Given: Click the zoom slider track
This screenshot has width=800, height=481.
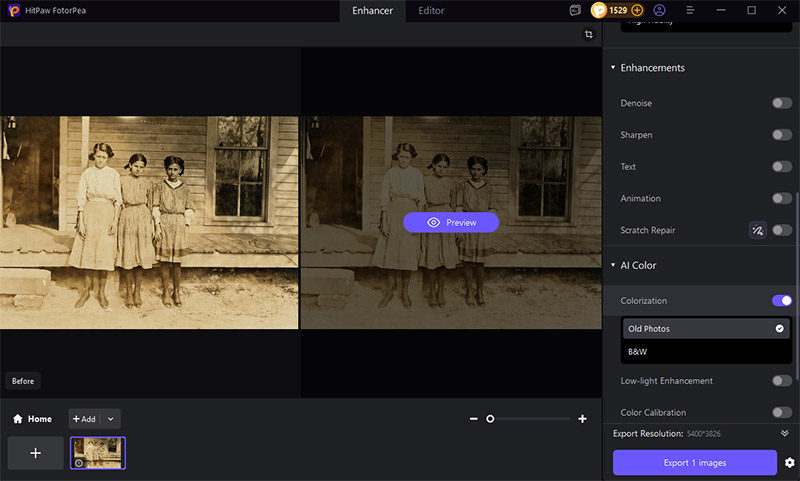Looking at the screenshot, I should coord(530,419).
